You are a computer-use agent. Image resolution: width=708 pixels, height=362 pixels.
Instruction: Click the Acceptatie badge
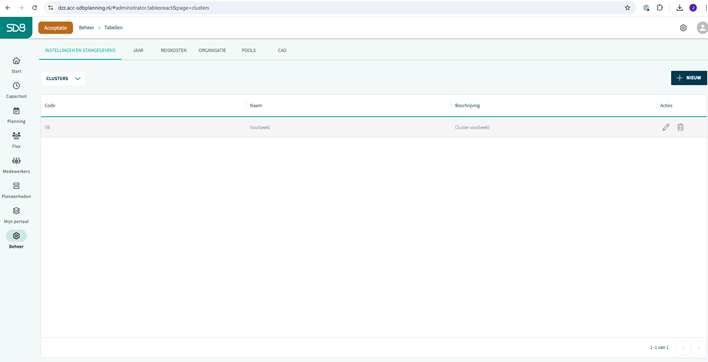56,28
